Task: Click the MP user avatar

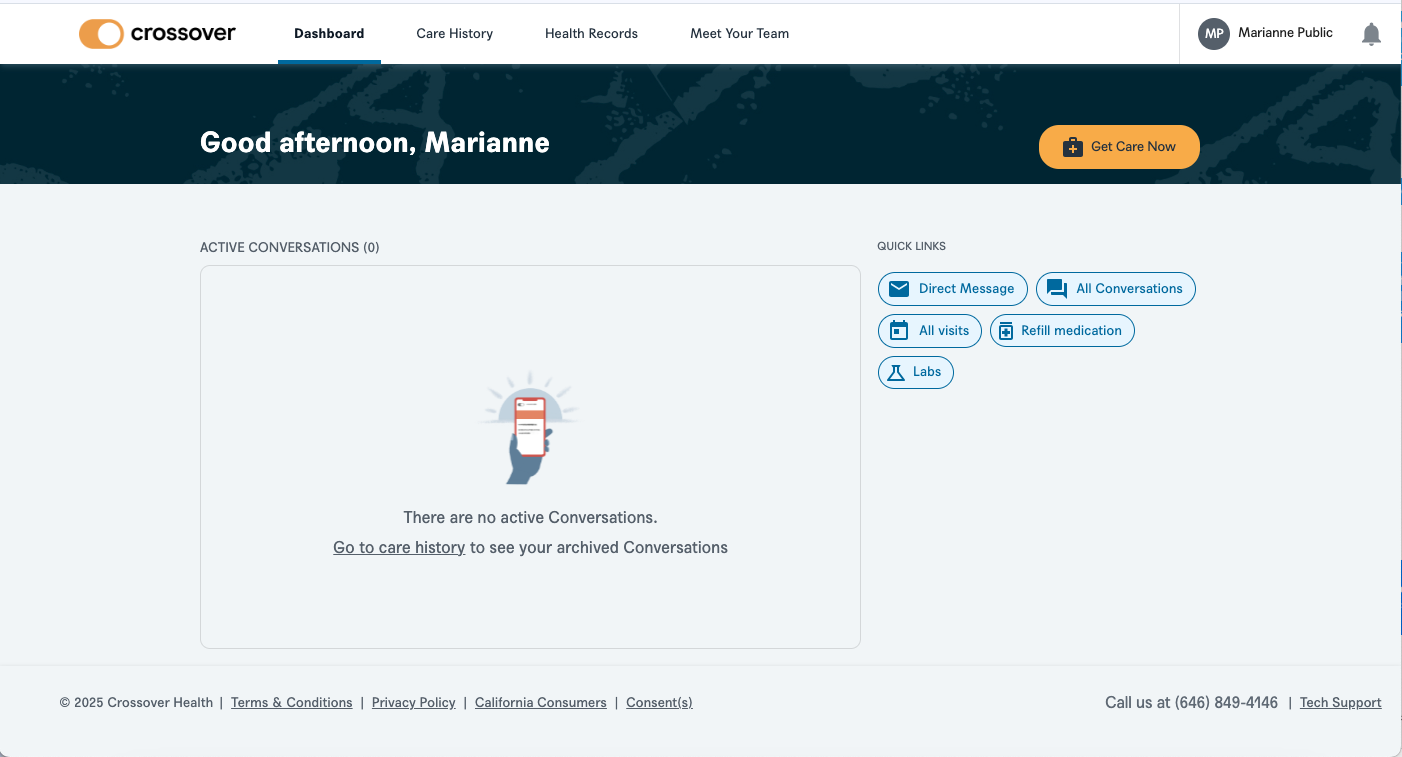Action: click(x=1214, y=34)
